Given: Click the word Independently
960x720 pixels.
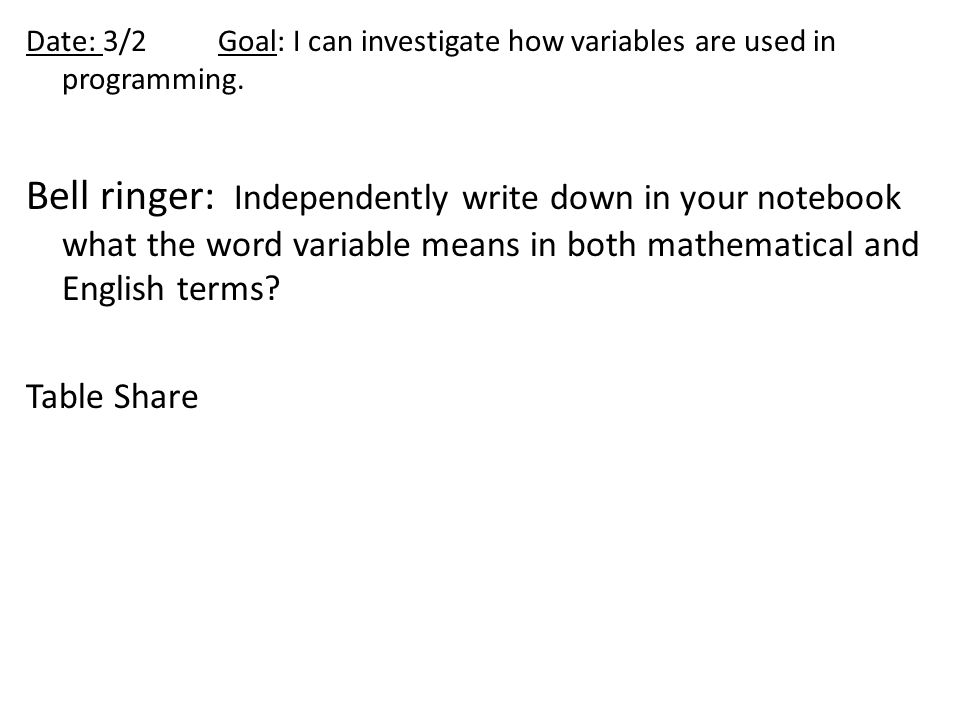Looking at the screenshot, I should tap(341, 198).
